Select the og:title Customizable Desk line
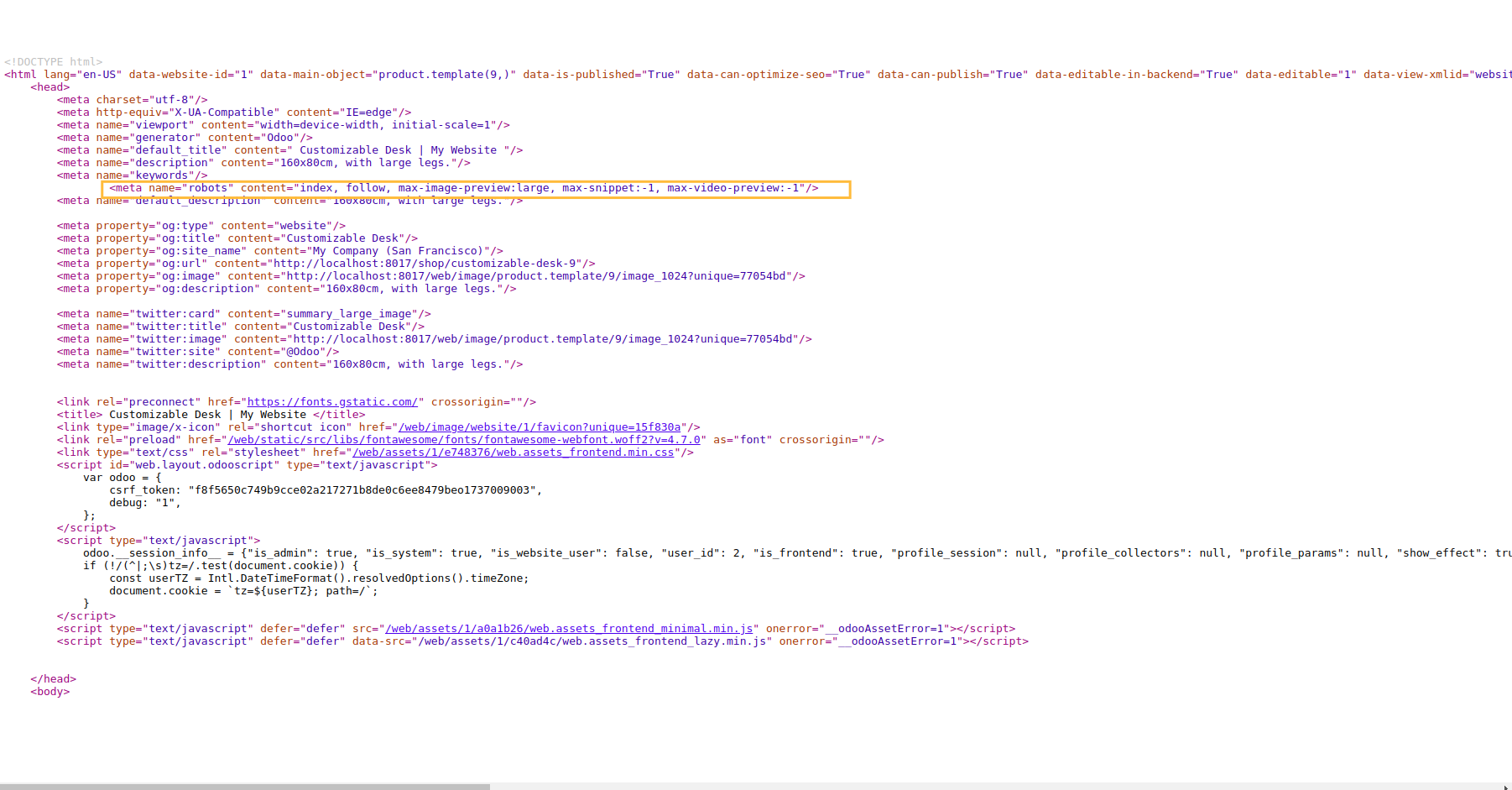Viewport: 1512px width, 790px height. coord(237,238)
